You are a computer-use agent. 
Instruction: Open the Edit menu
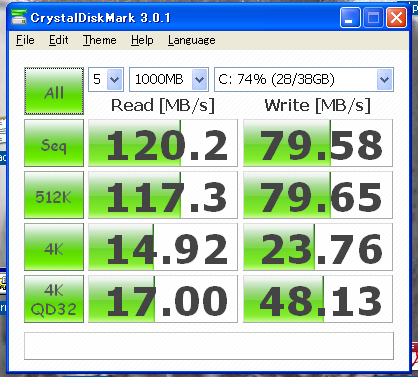click(x=58, y=40)
